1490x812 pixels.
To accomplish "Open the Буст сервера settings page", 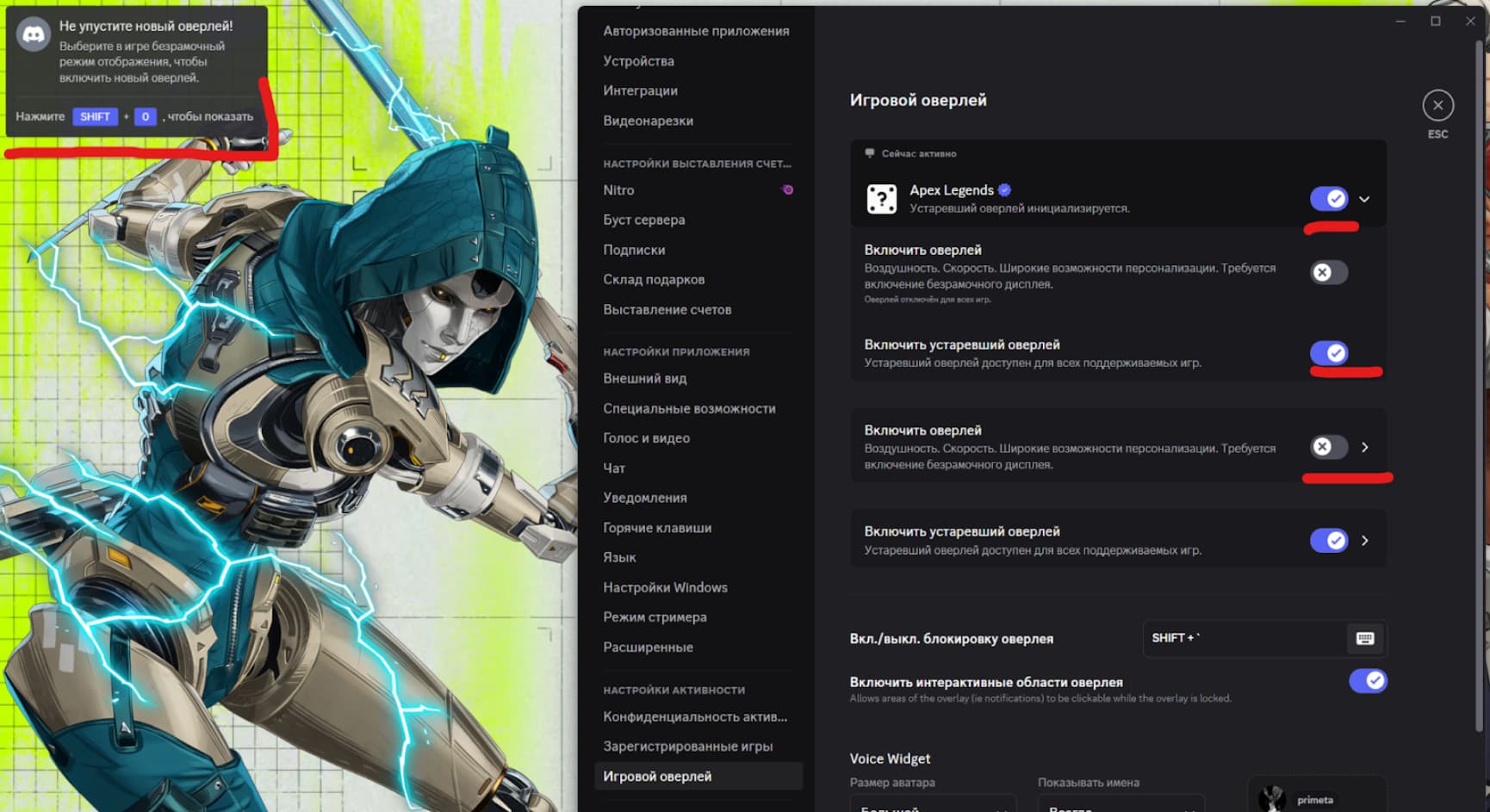I will [643, 220].
